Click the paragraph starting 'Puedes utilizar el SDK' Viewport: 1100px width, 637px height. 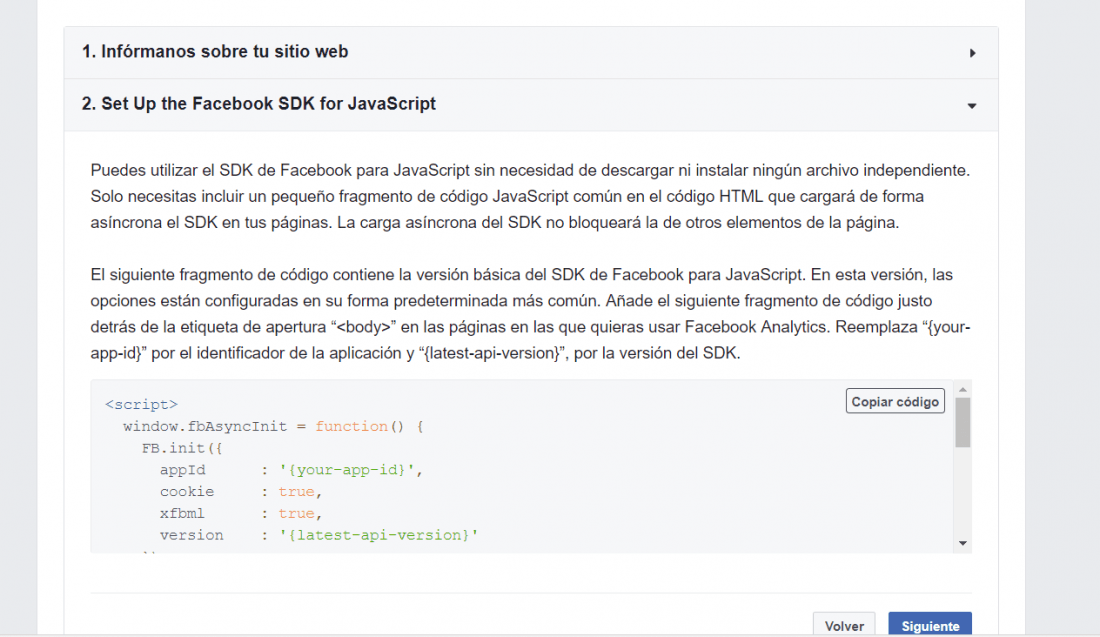click(530, 196)
